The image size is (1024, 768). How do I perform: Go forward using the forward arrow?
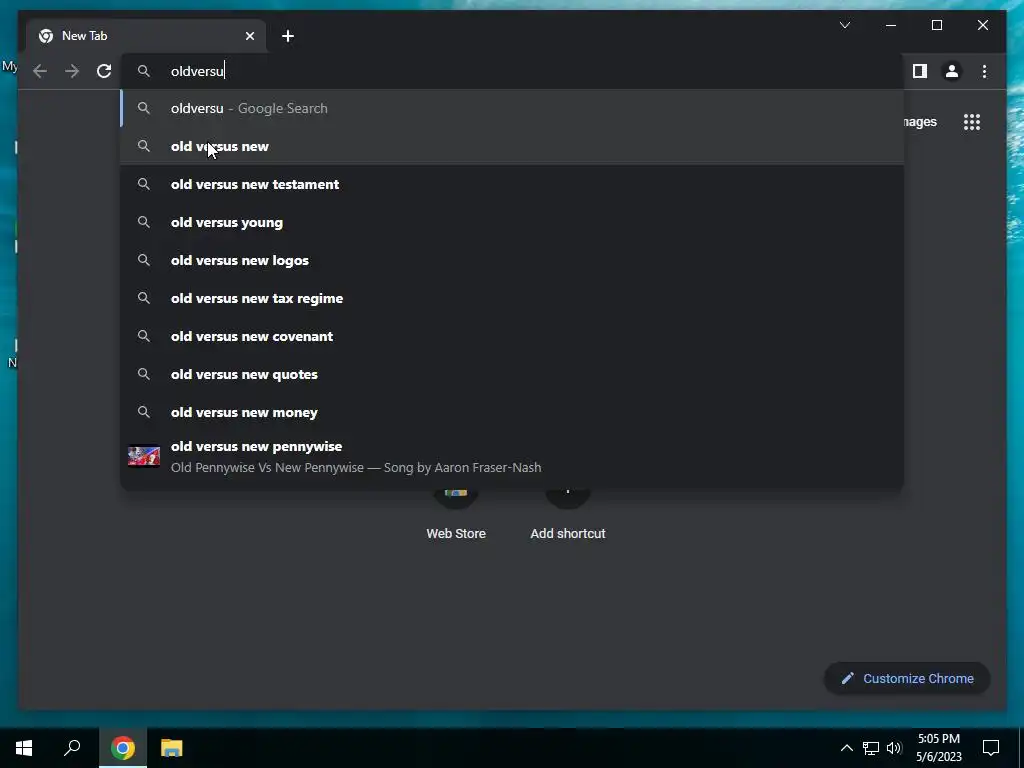tap(72, 71)
